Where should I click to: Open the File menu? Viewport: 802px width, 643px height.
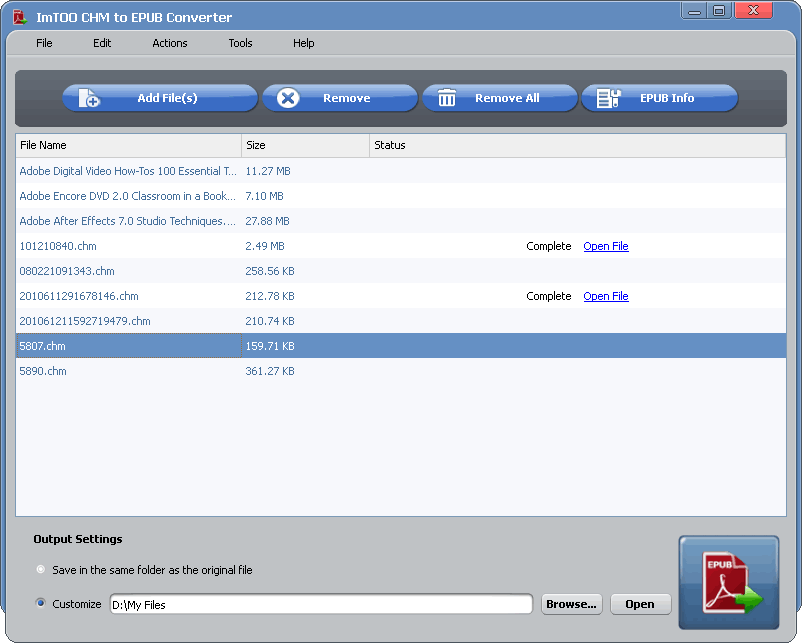tap(44, 43)
